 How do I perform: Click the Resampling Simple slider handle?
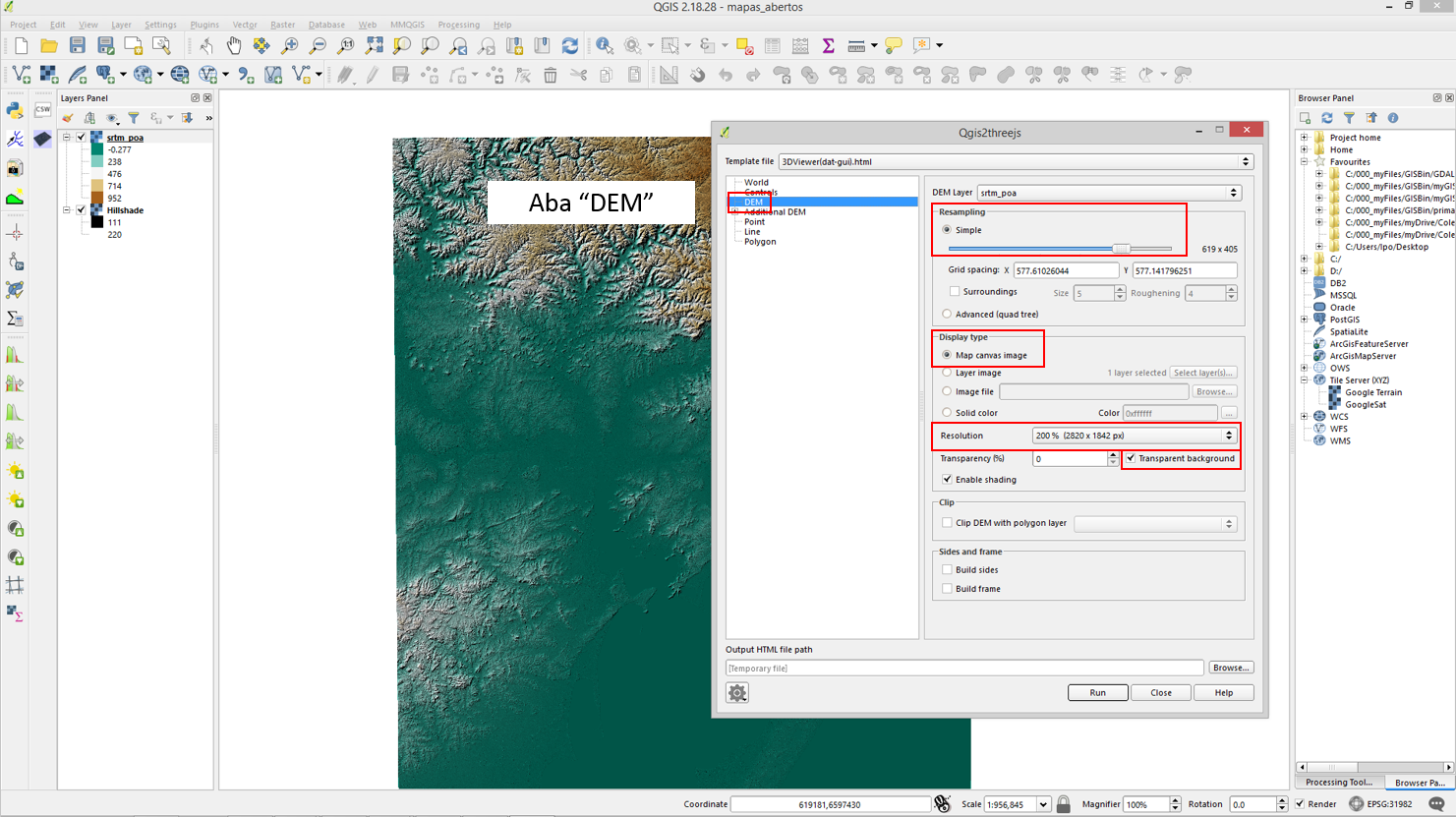coord(1121,249)
